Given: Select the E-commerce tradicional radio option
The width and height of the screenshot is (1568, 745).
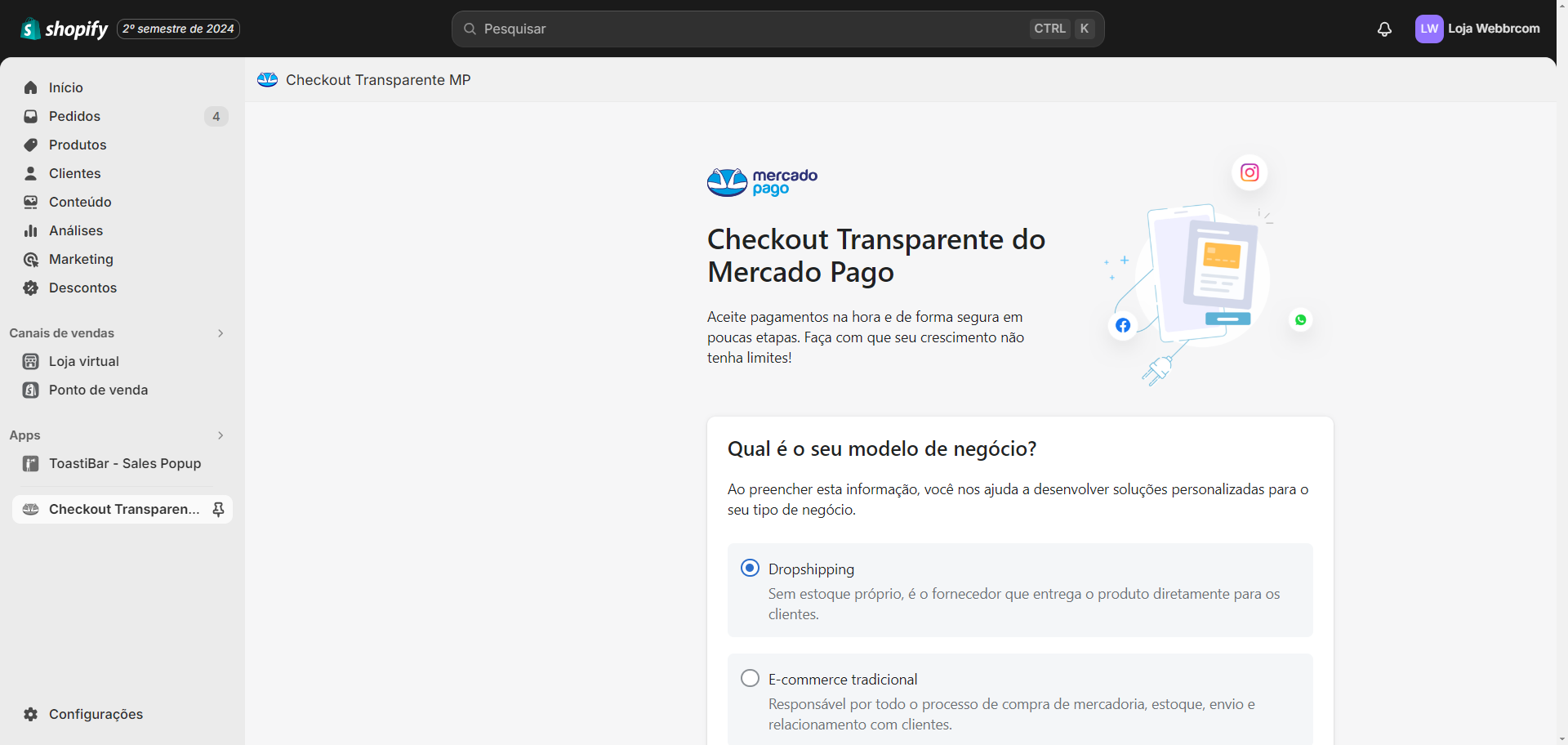Looking at the screenshot, I should pyautogui.click(x=750, y=678).
